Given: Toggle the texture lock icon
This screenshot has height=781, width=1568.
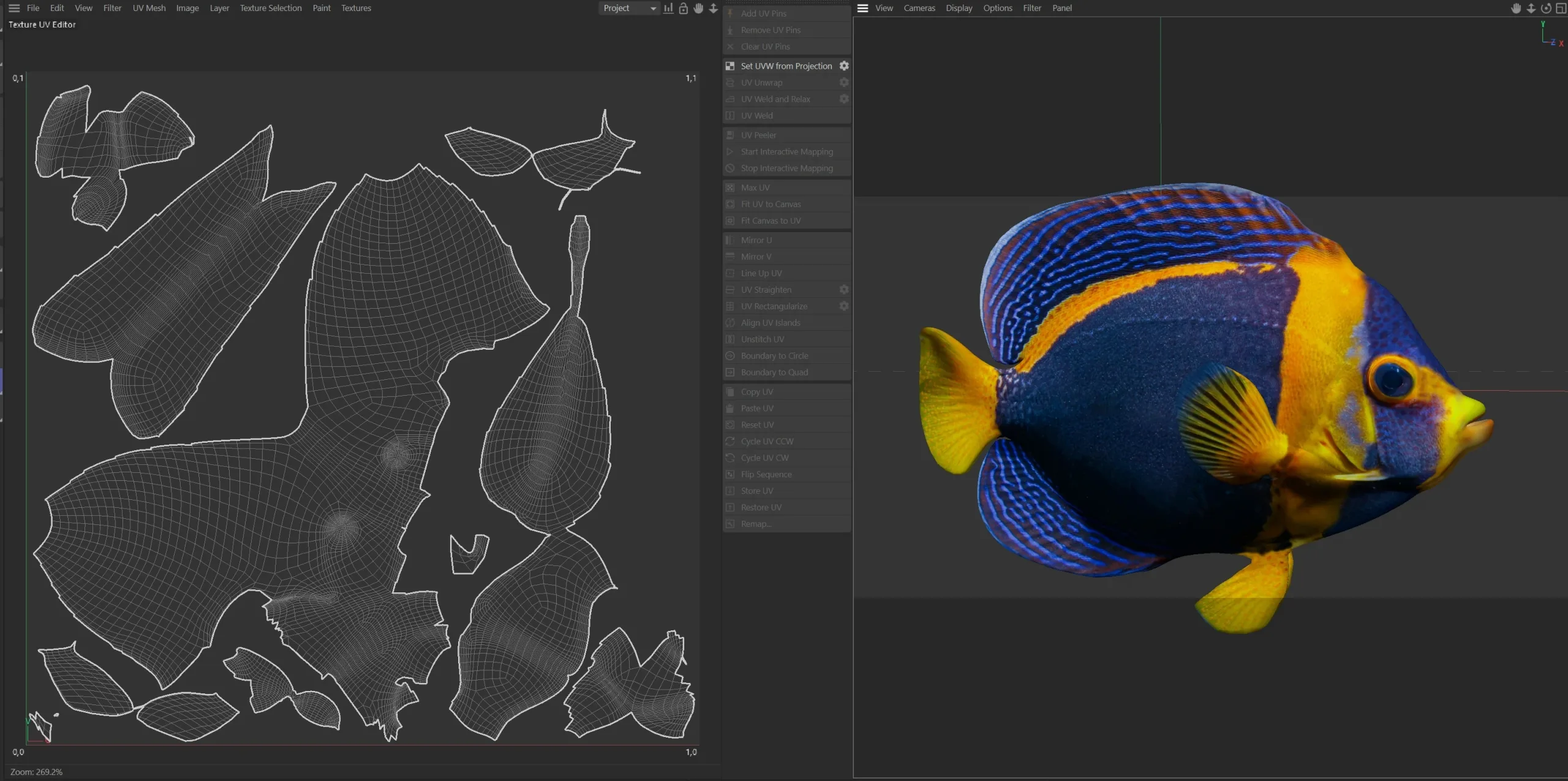Looking at the screenshot, I should (682, 8).
